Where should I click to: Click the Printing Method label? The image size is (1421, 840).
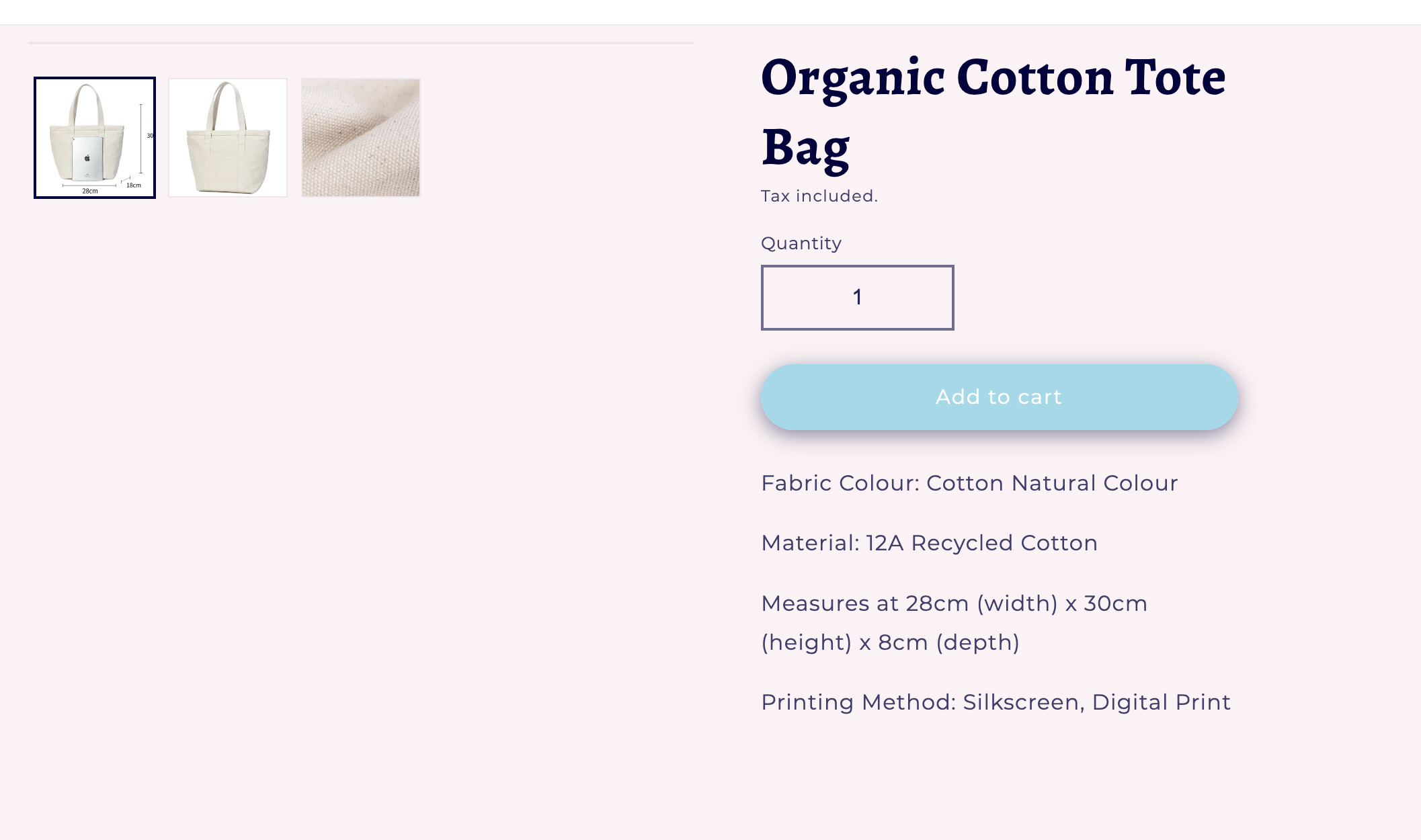[x=858, y=702]
